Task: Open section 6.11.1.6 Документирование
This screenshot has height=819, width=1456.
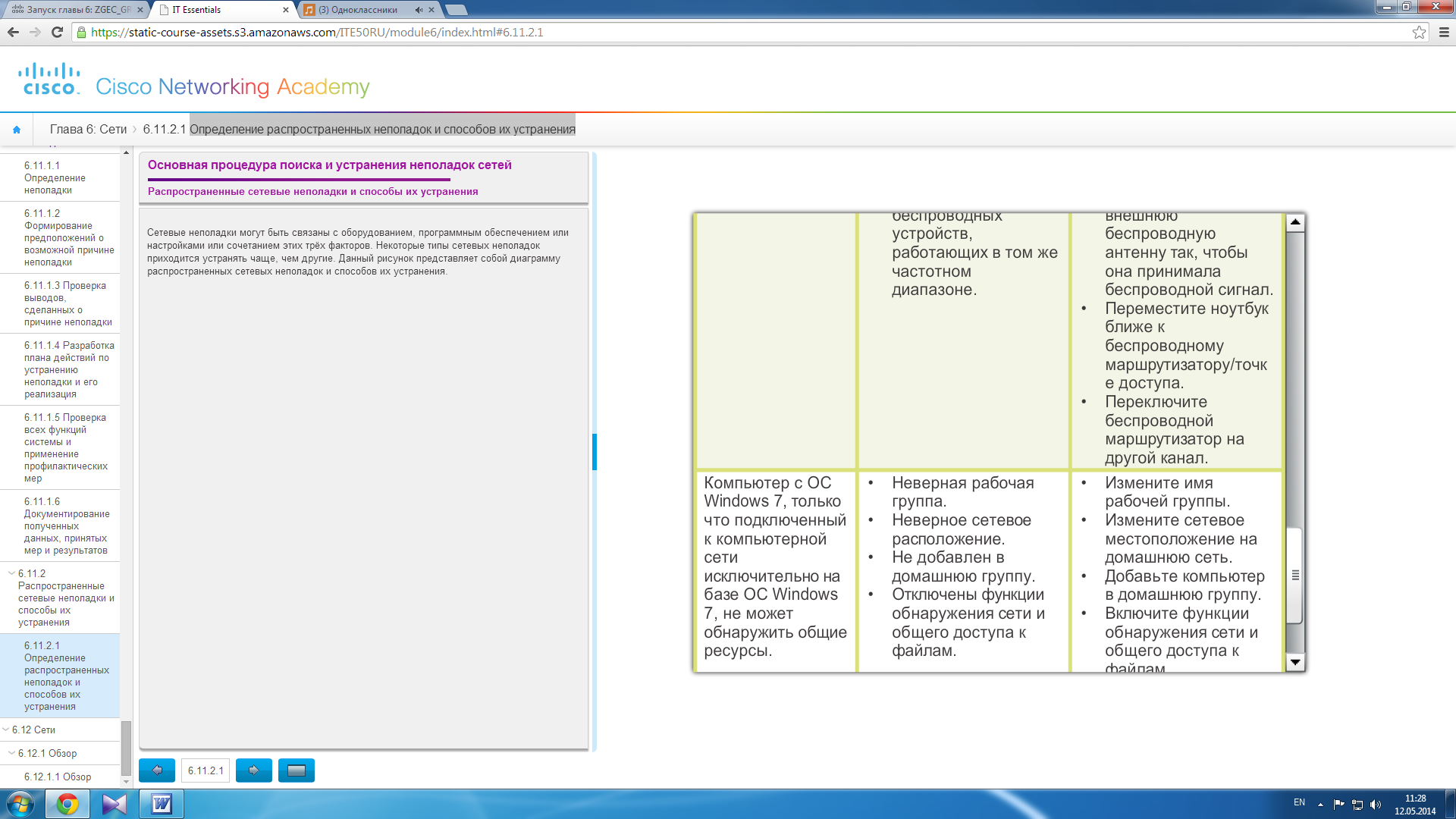Action: (60, 526)
